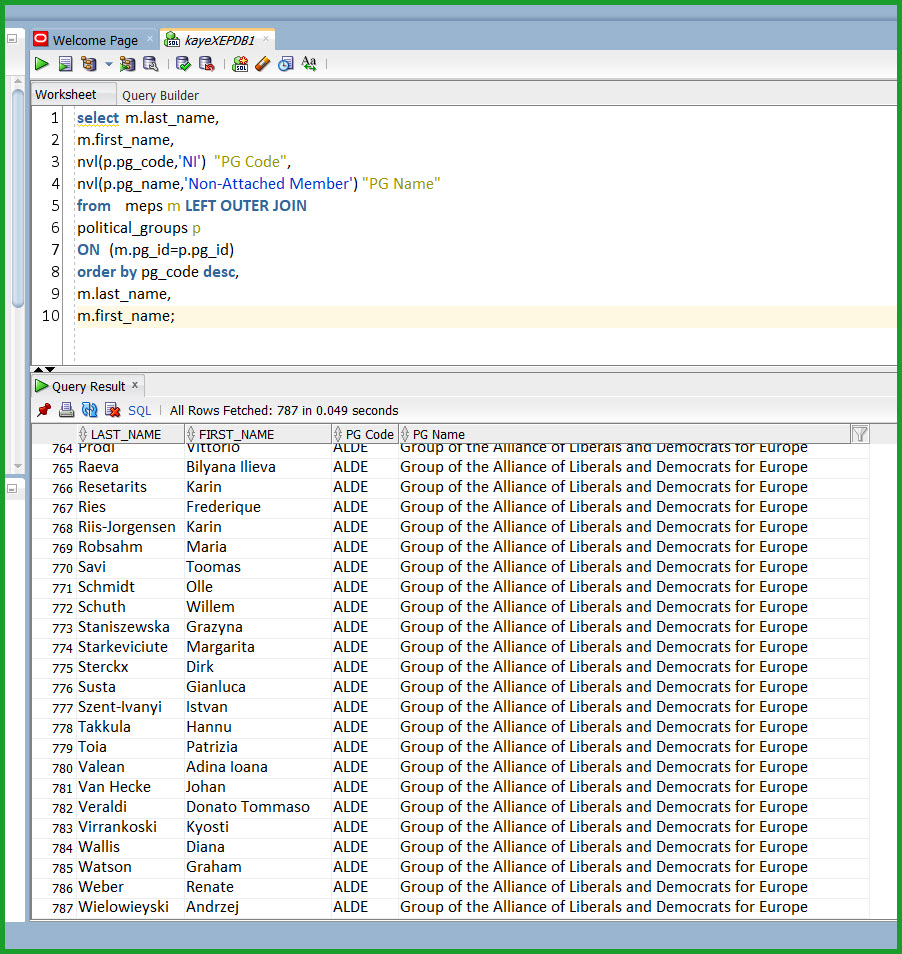Pin the query result with pushpin icon
Viewport: 902px width, 954px height.
(x=44, y=410)
